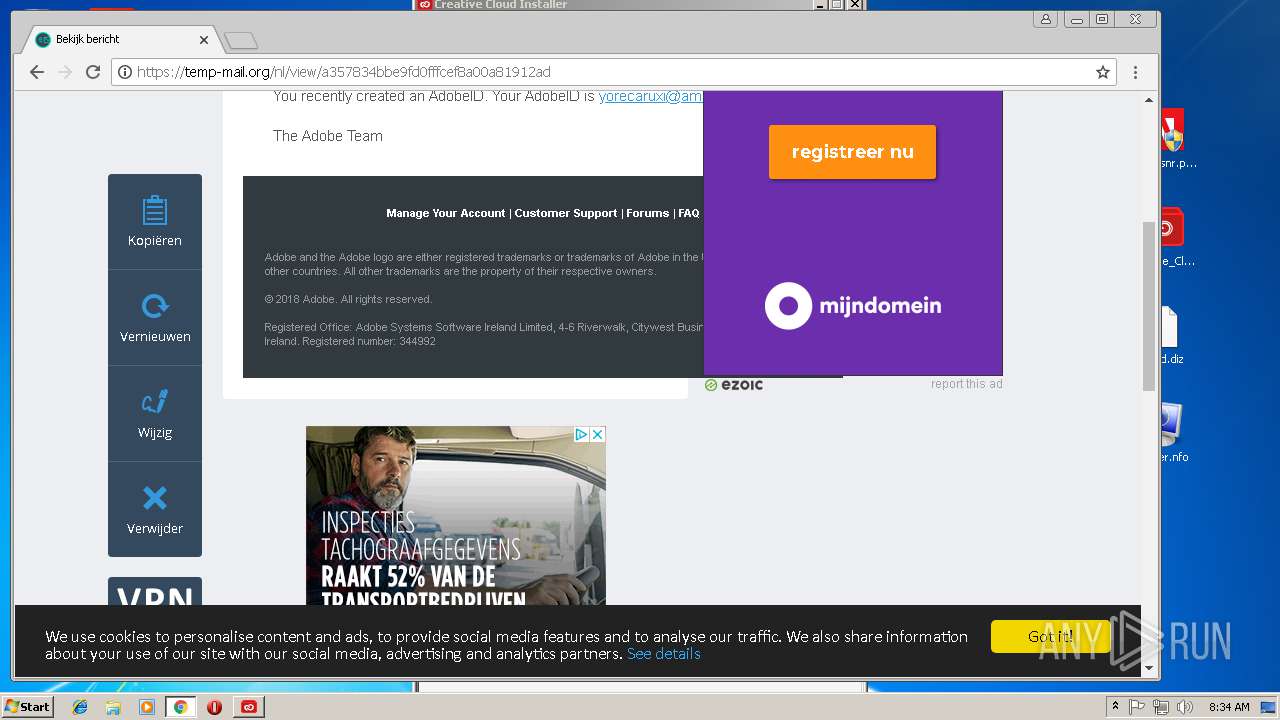Viewport: 1280px width, 720px height.
Task: Click the Wijzig edit button
Action: (x=155, y=414)
